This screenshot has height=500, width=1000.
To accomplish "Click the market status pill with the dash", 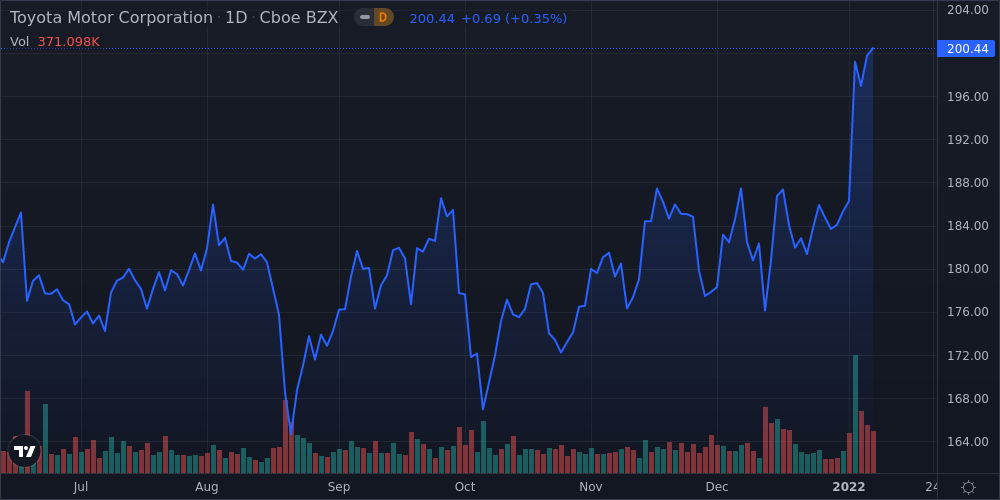I will [x=365, y=18].
